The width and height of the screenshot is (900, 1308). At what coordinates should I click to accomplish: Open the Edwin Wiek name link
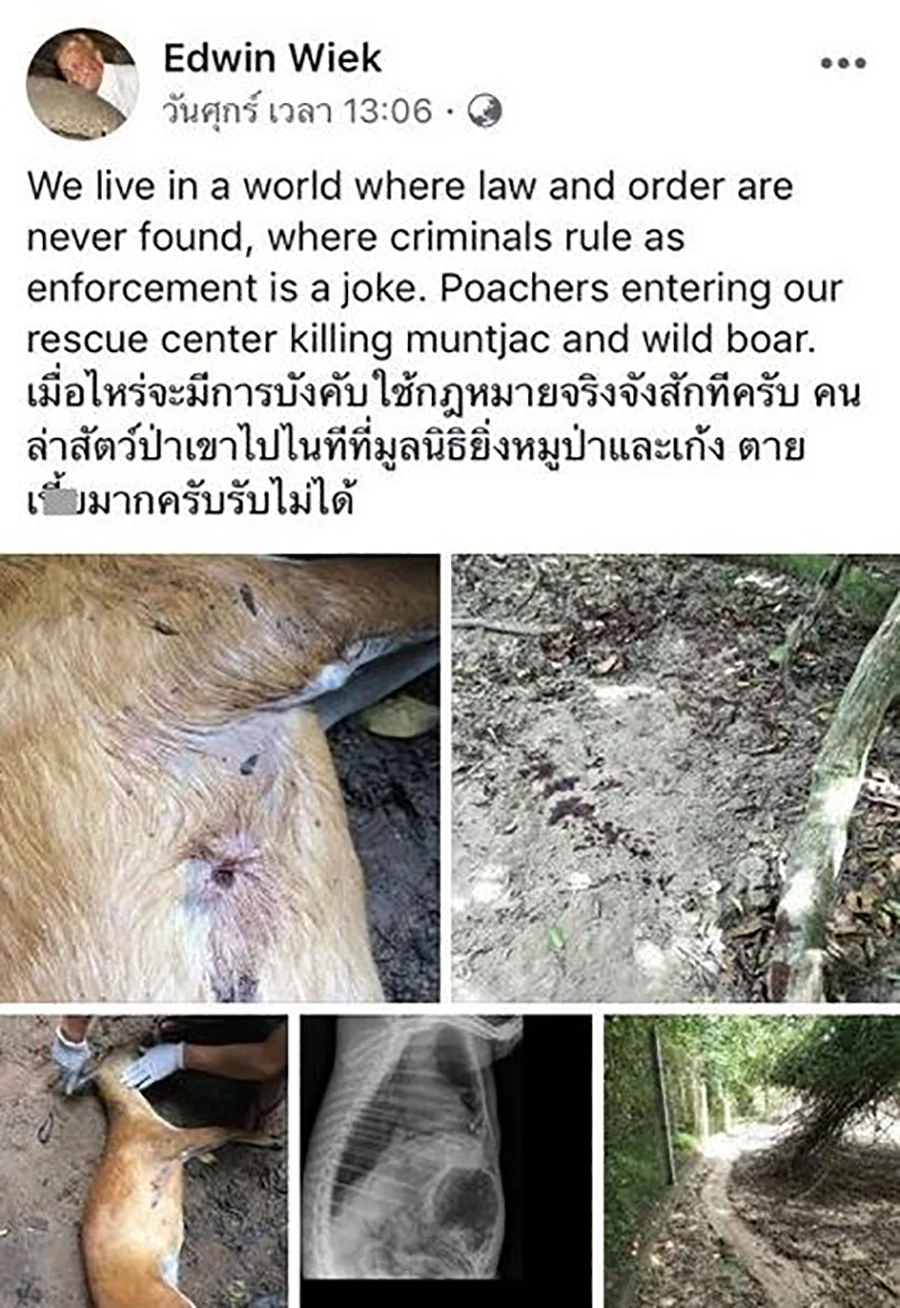pos(272,58)
